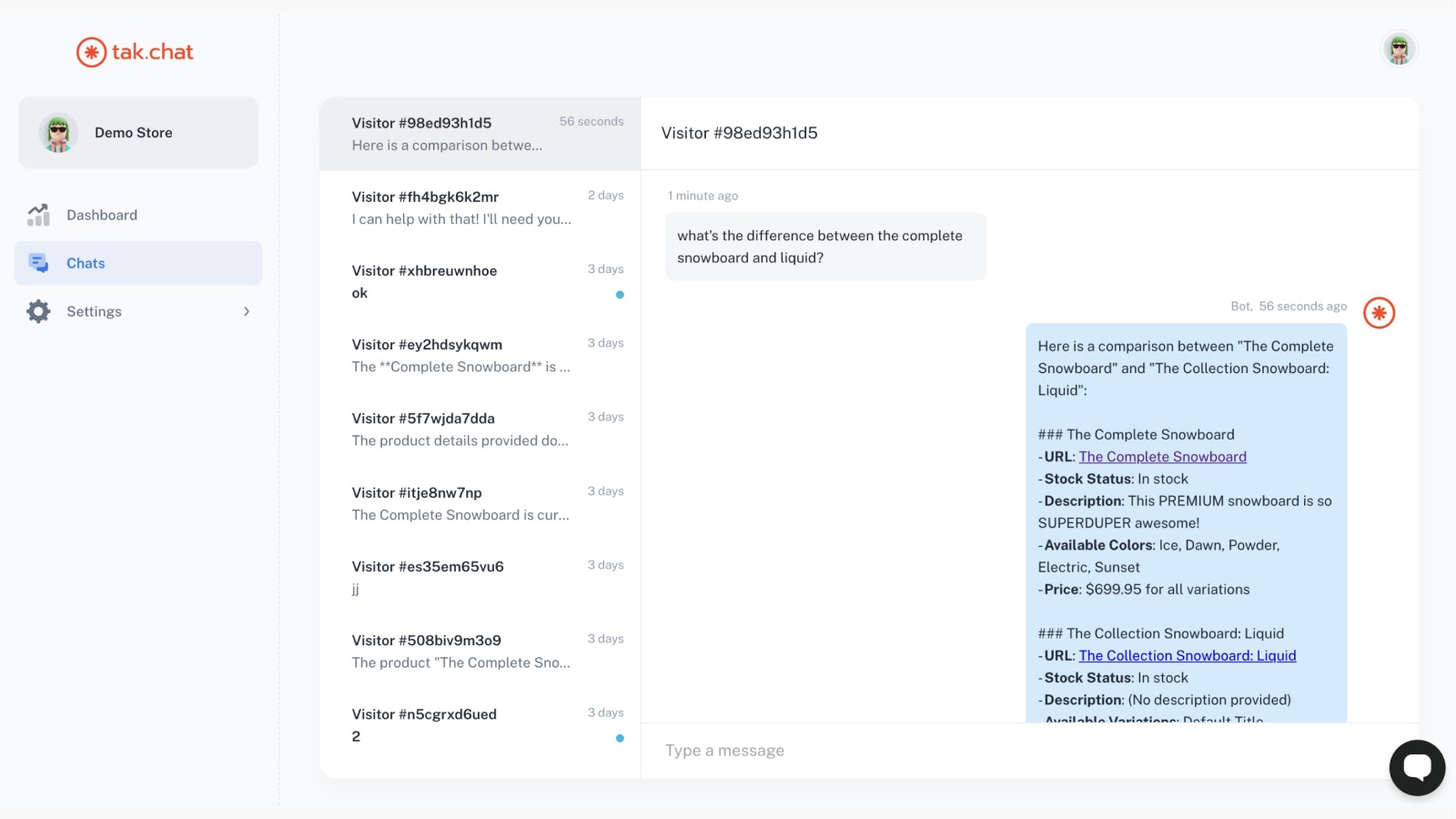This screenshot has width=1456, height=819.
Task: Open the Demo Store selector
Action: tap(138, 133)
